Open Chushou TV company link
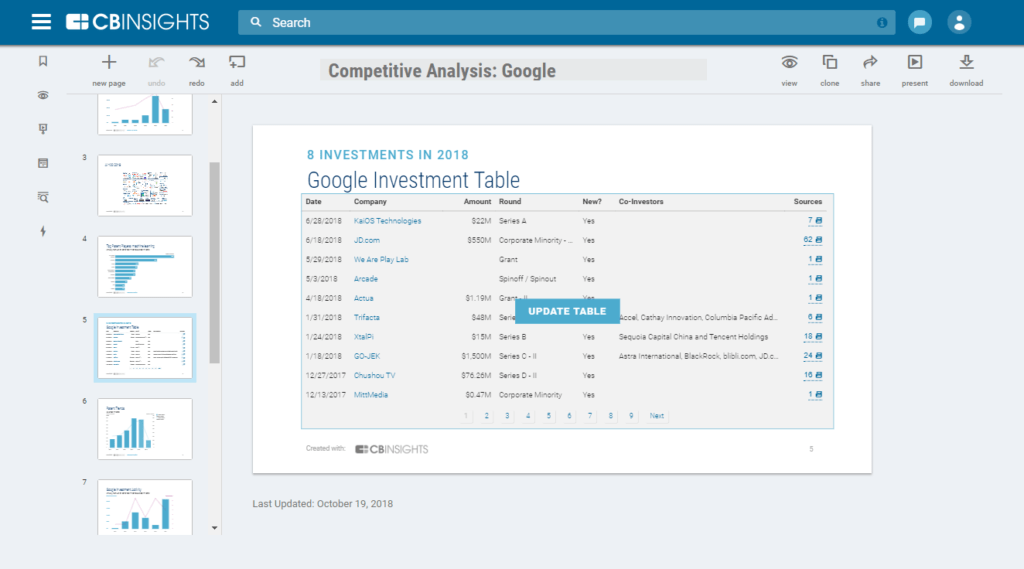The width and height of the screenshot is (1024, 569). pos(374,376)
